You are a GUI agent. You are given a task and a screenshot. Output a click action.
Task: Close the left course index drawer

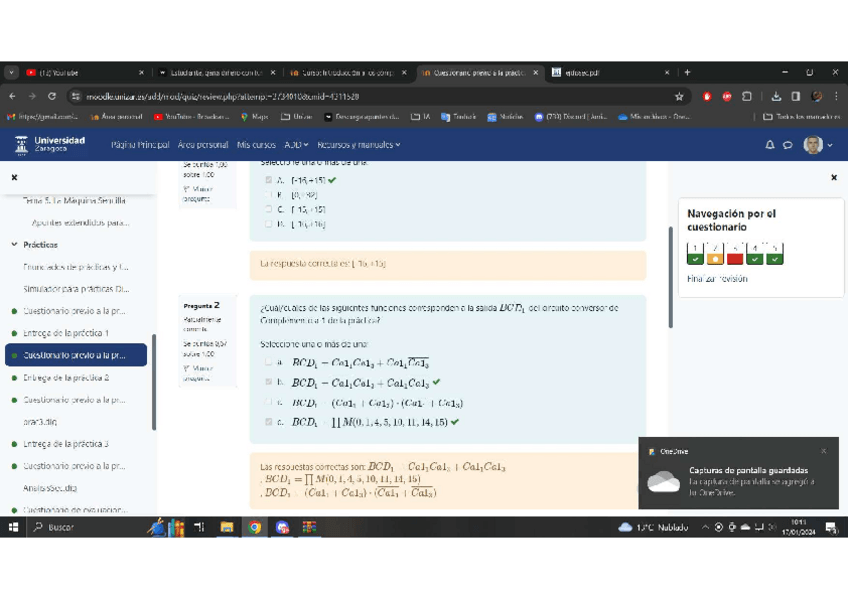[x=15, y=177]
